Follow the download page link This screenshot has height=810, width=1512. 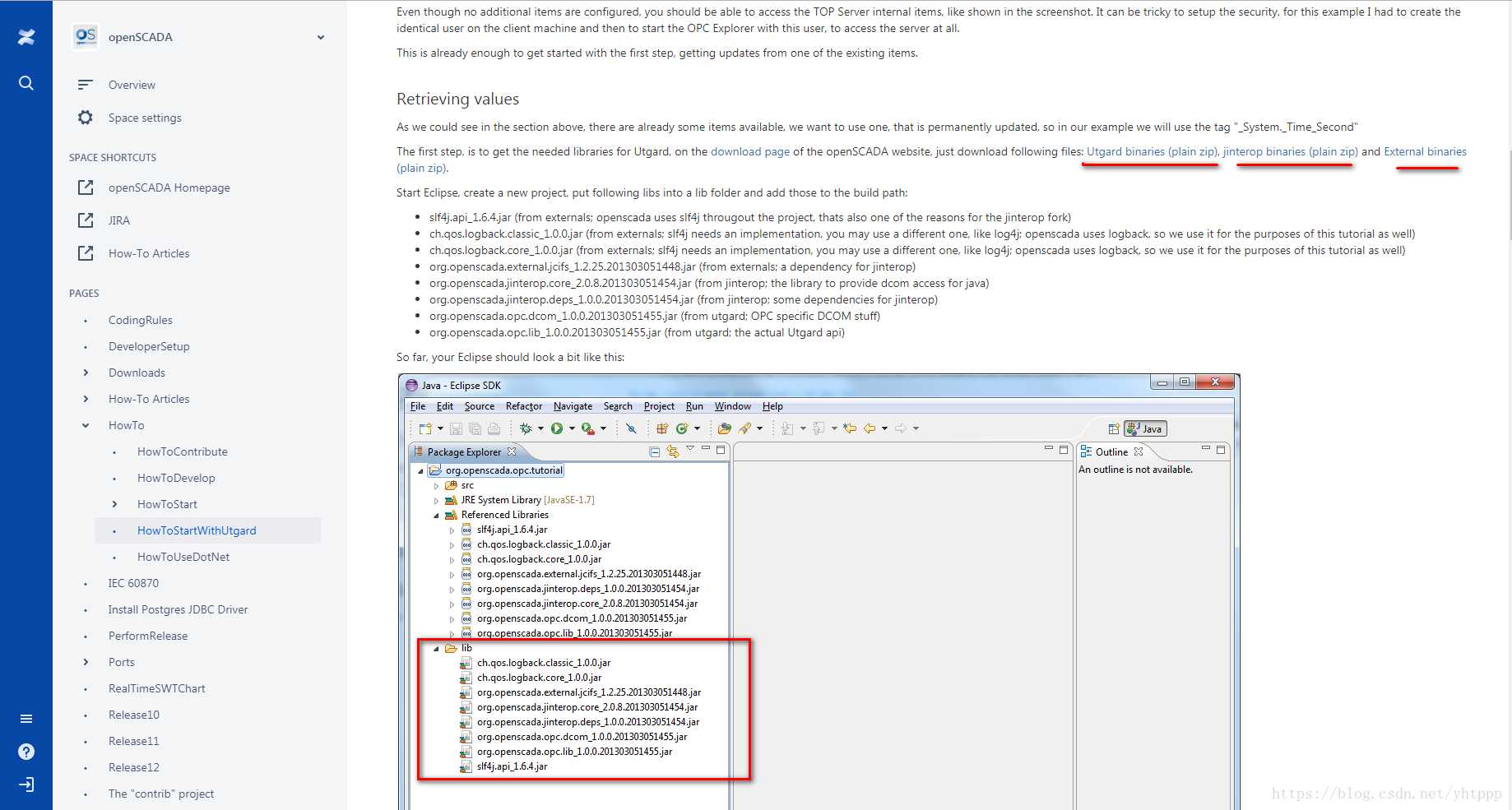point(750,151)
